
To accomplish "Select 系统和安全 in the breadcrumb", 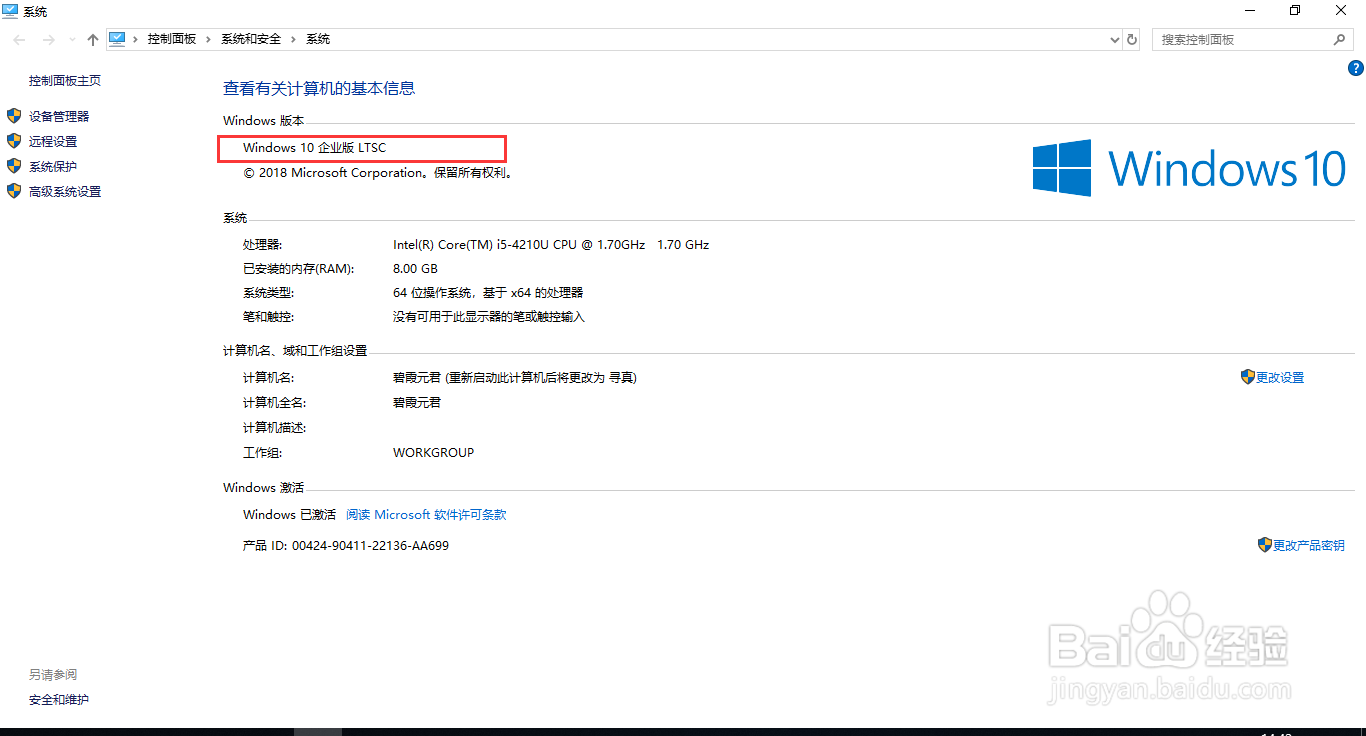I will point(251,39).
